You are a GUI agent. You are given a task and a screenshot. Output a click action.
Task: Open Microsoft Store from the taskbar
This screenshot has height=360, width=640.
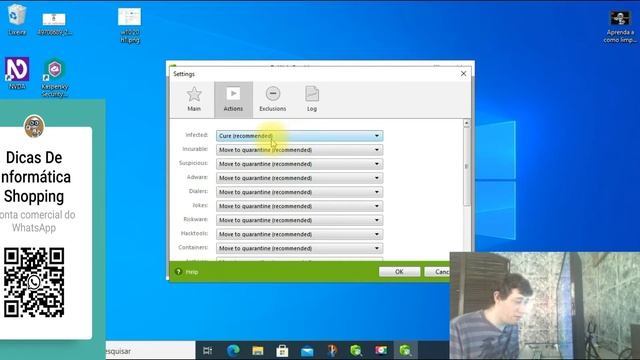282,351
